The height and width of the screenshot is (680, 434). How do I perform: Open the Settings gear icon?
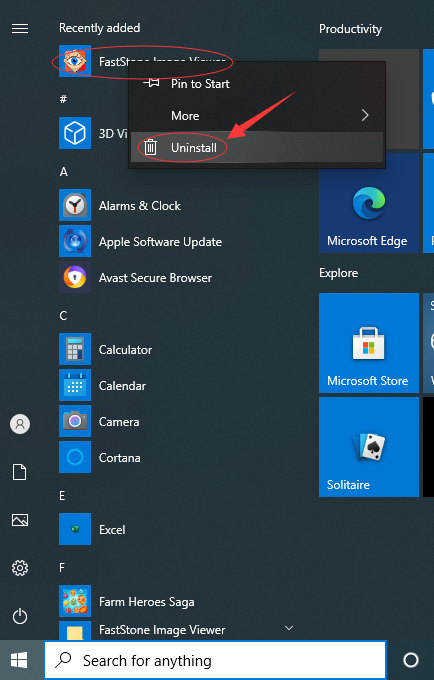(20, 568)
